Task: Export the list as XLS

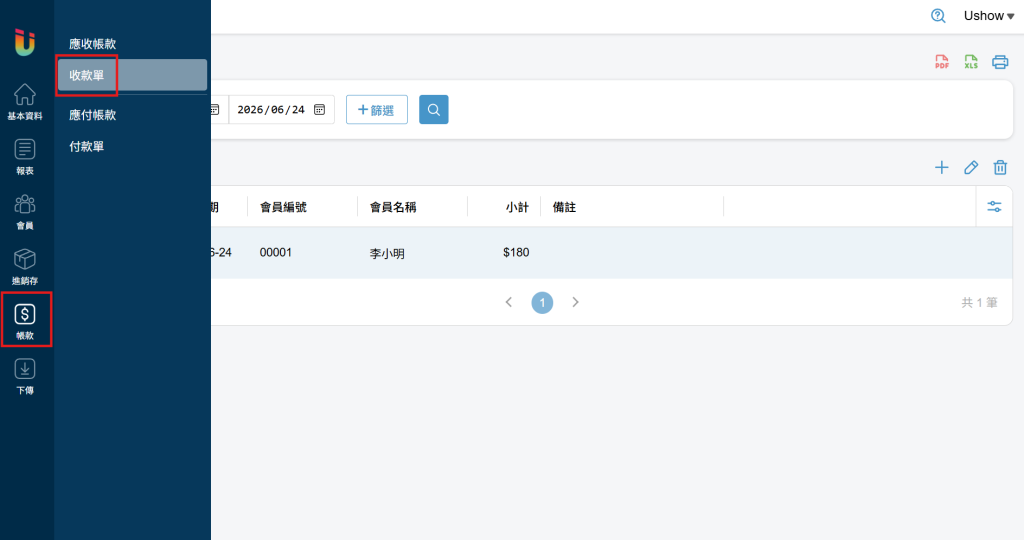Action: (971, 62)
